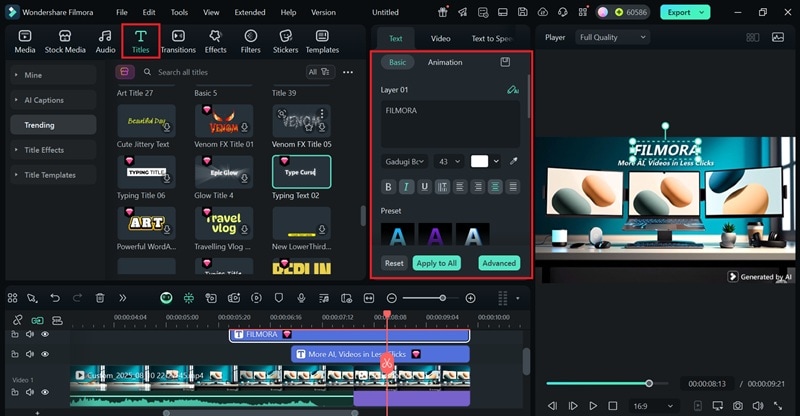
Task: Click the save project icon in title bar
Action: [x=522, y=12]
